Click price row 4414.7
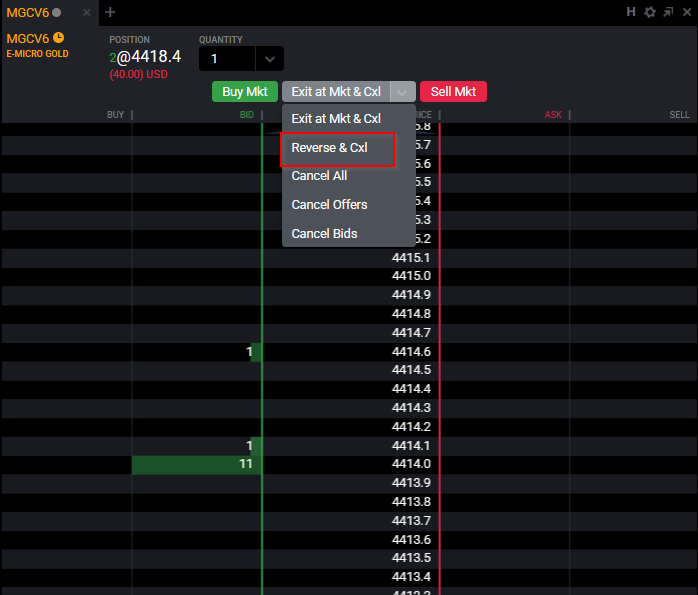 click(x=351, y=332)
